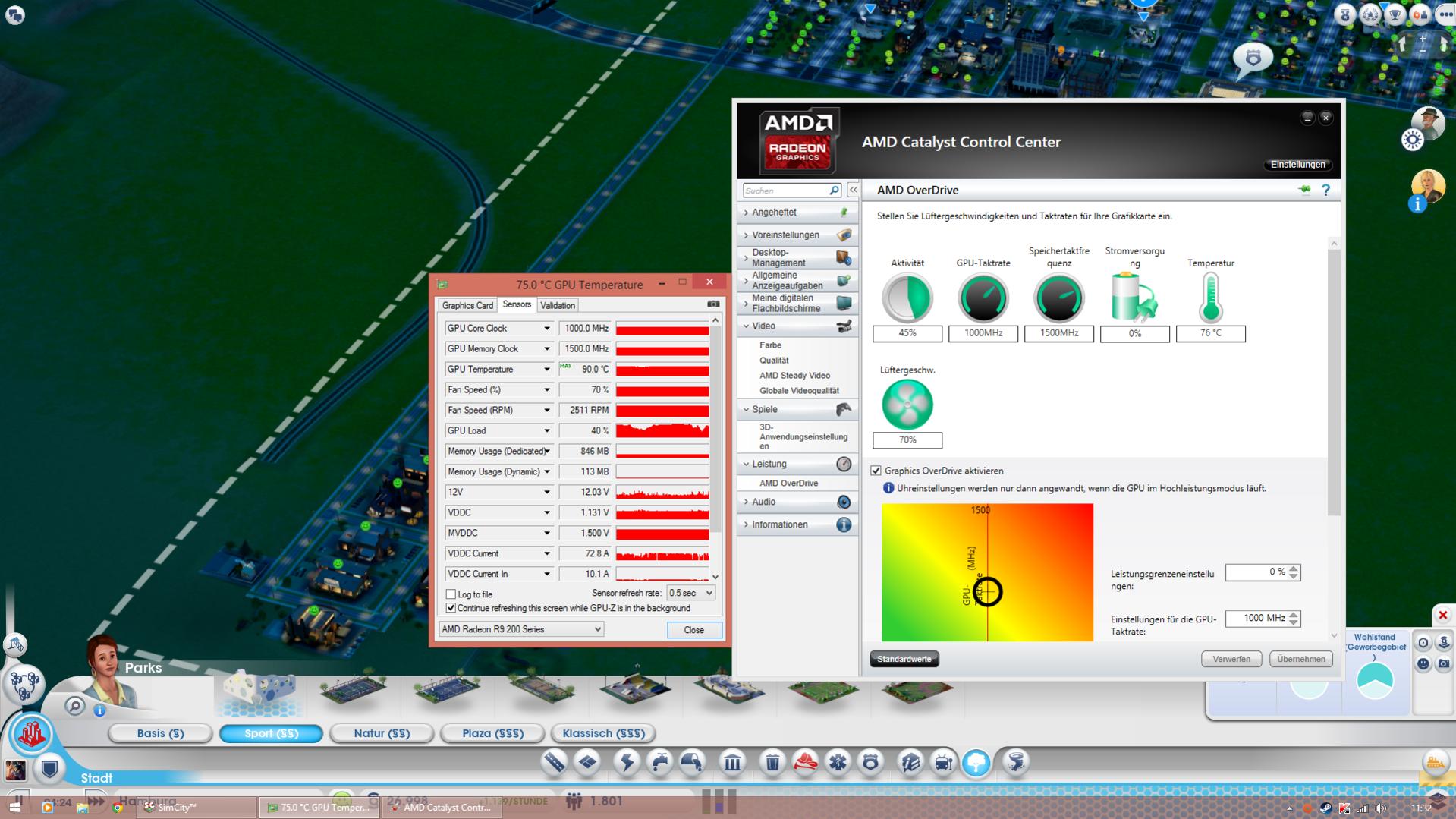Click the Standardwerte button
Viewport: 1456px width, 819px height.
pos(904,659)
